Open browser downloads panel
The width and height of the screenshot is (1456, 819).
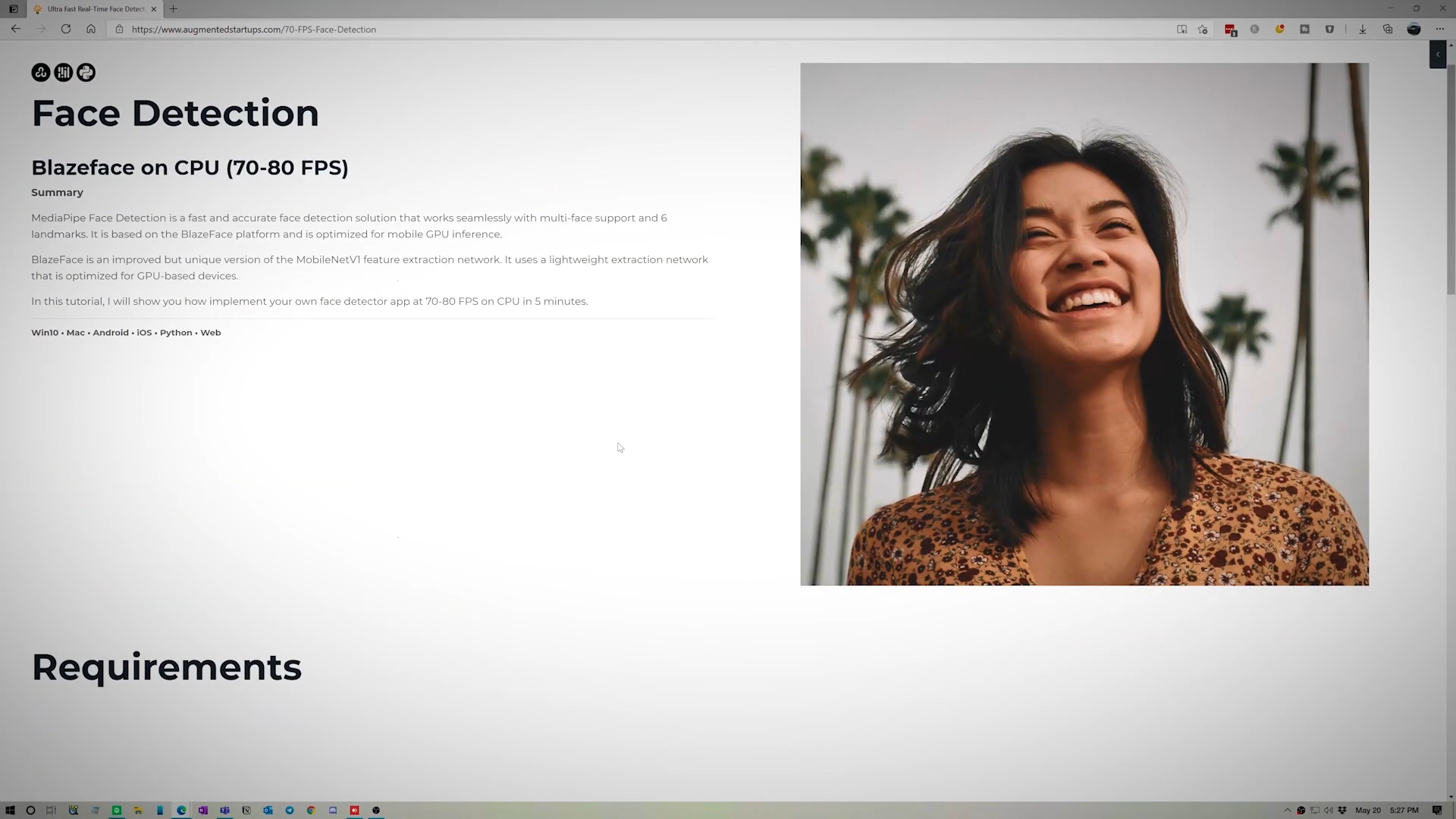[x=1363, y=29]
